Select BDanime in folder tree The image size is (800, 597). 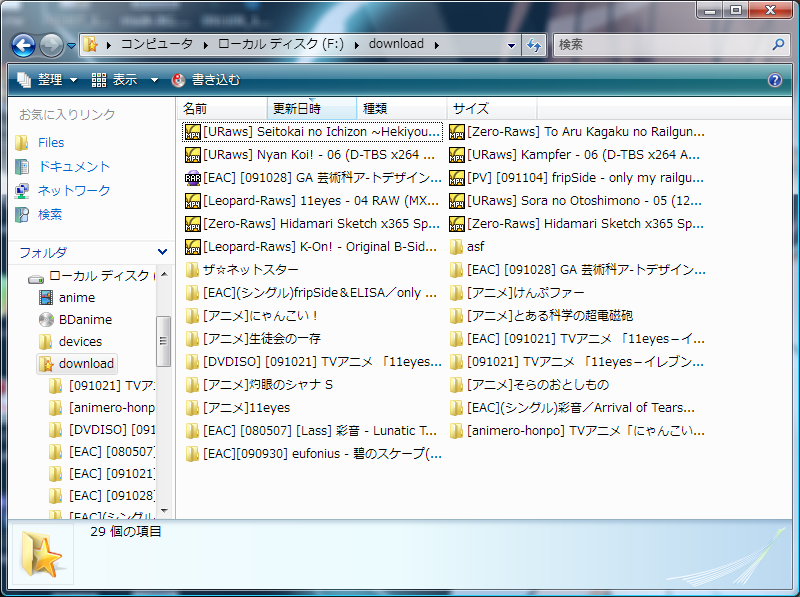tap(76, 319)
